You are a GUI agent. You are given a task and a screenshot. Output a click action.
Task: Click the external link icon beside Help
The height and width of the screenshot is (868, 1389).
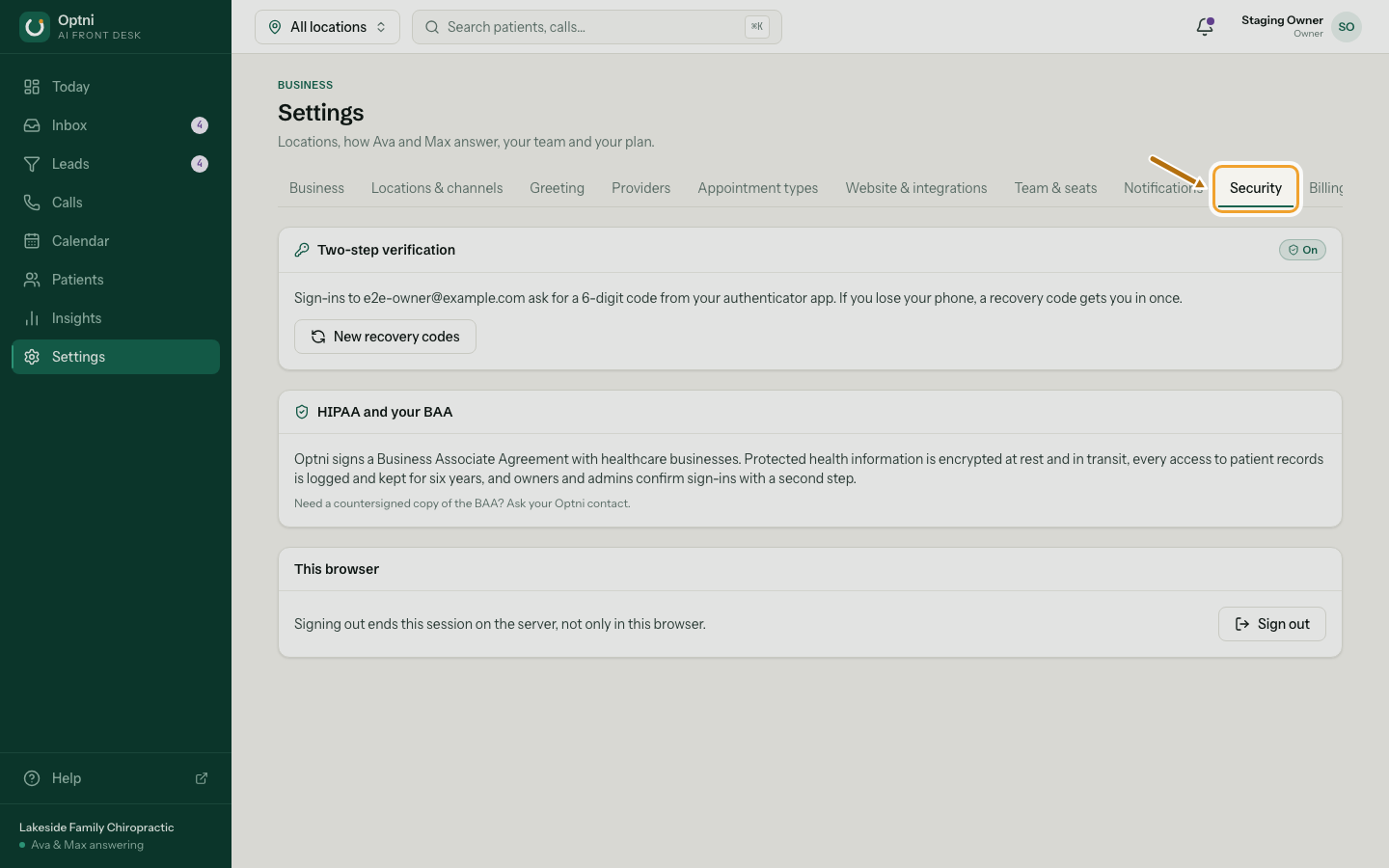click(202, 778)
